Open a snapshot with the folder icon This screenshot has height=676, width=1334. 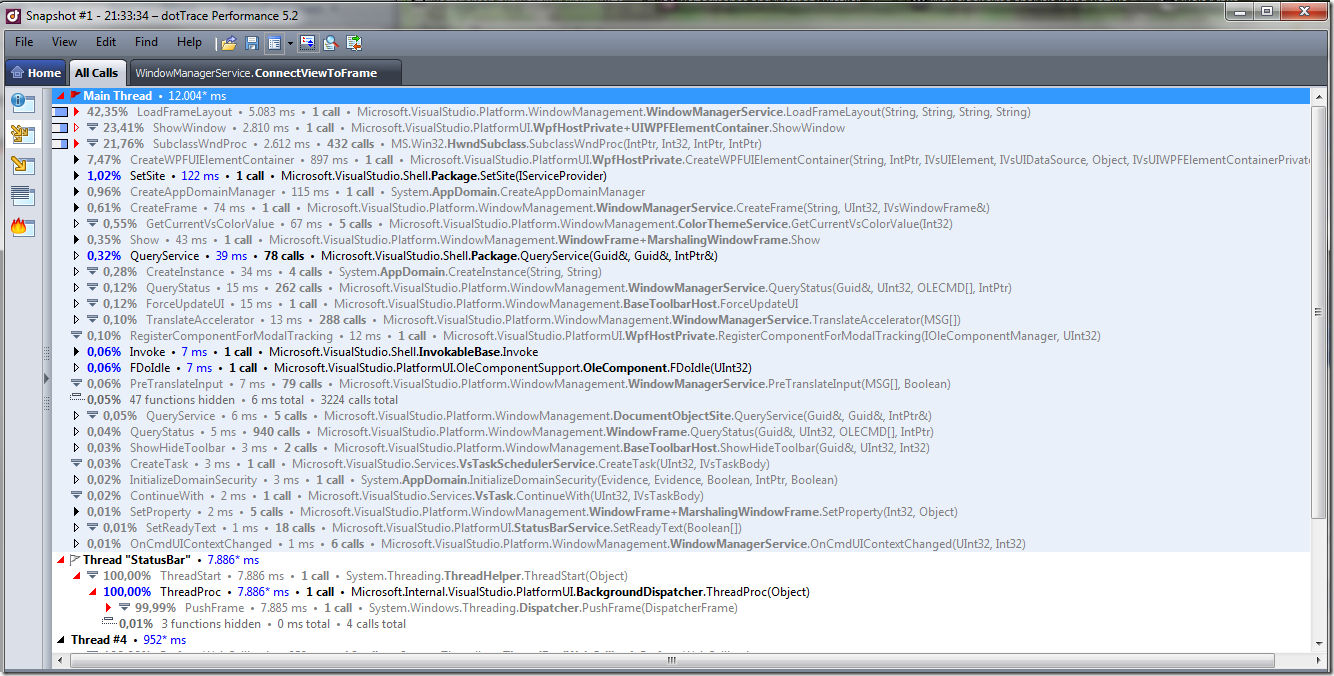(229, 43)
